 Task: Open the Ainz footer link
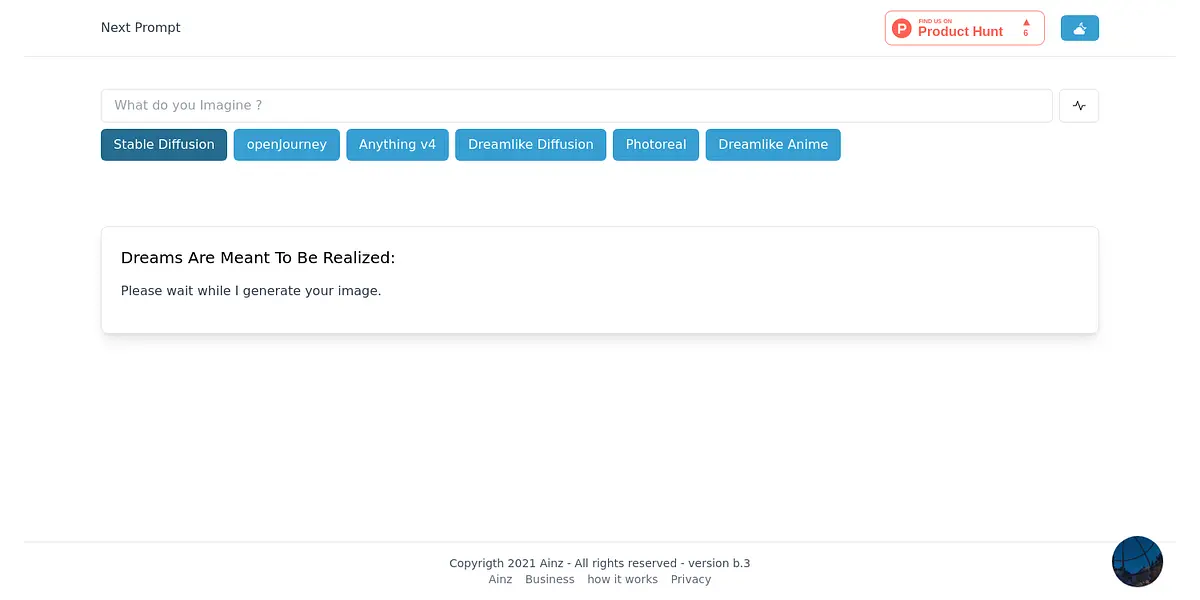500,580
